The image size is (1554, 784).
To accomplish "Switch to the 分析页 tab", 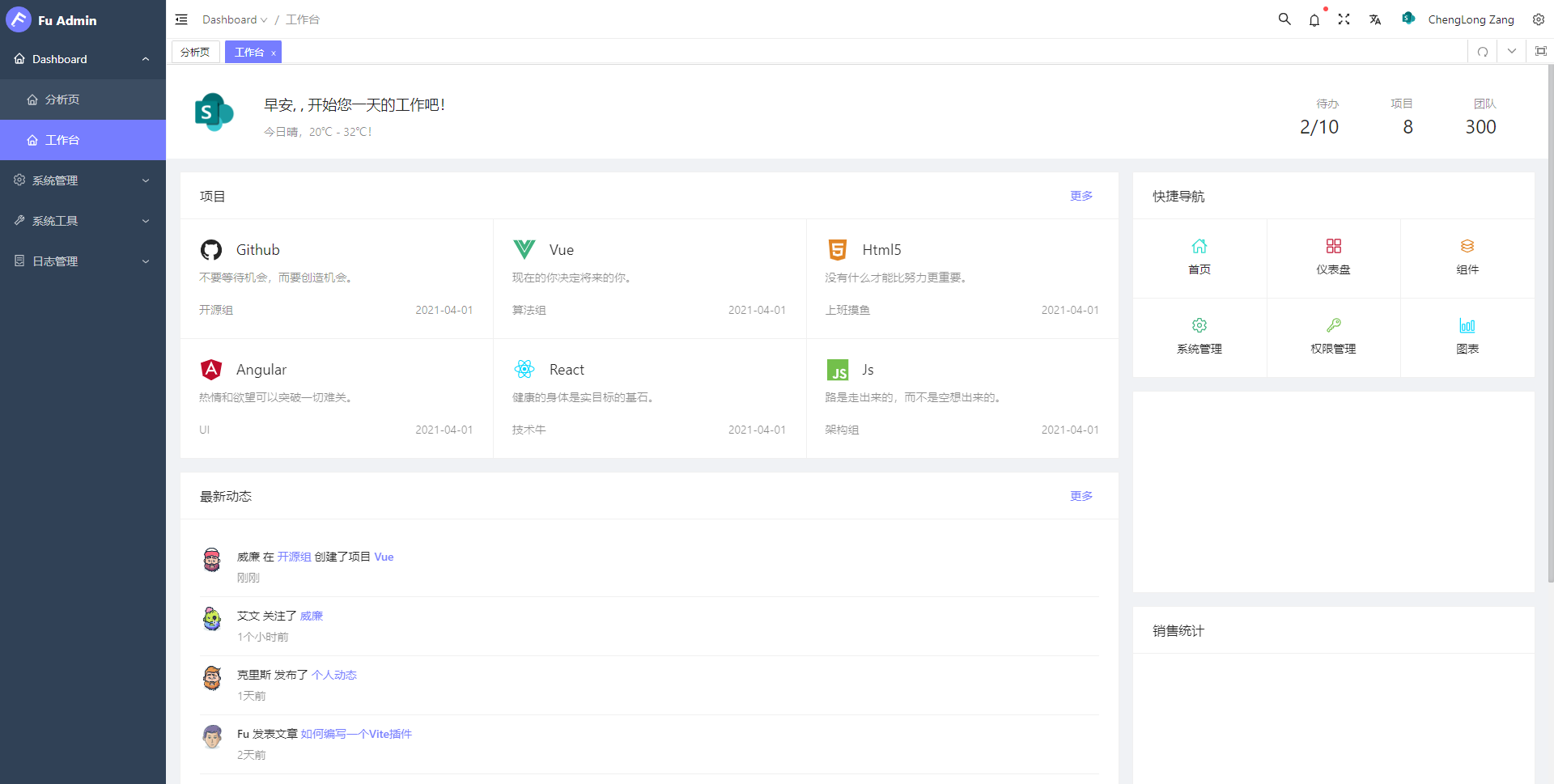I will click(x=195, y=52).
